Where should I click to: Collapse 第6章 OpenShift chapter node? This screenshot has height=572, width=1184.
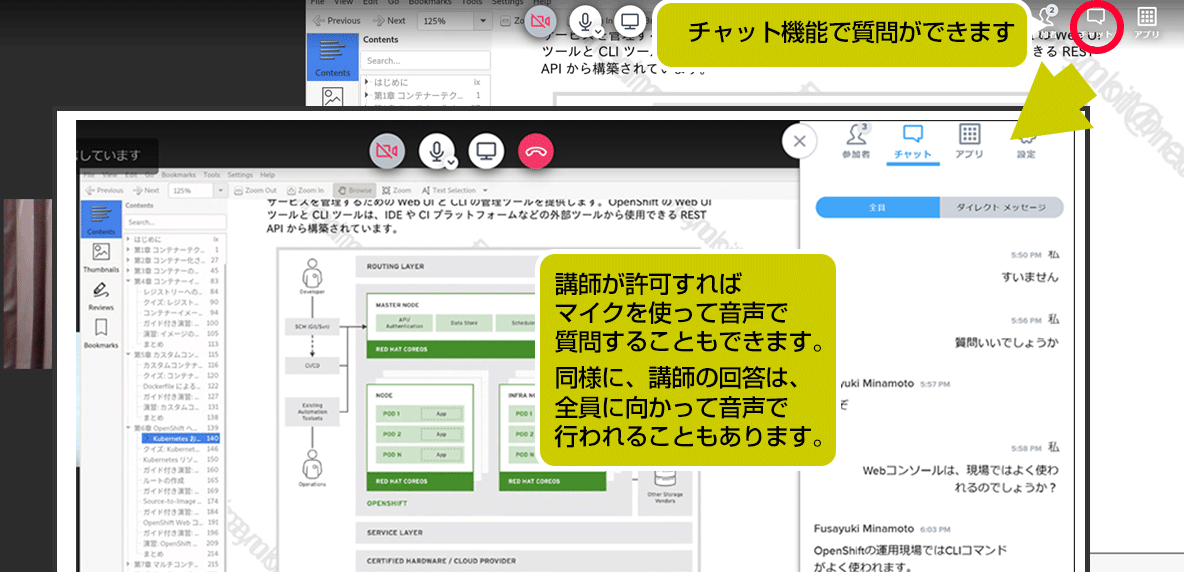click(x=129, y=427)
